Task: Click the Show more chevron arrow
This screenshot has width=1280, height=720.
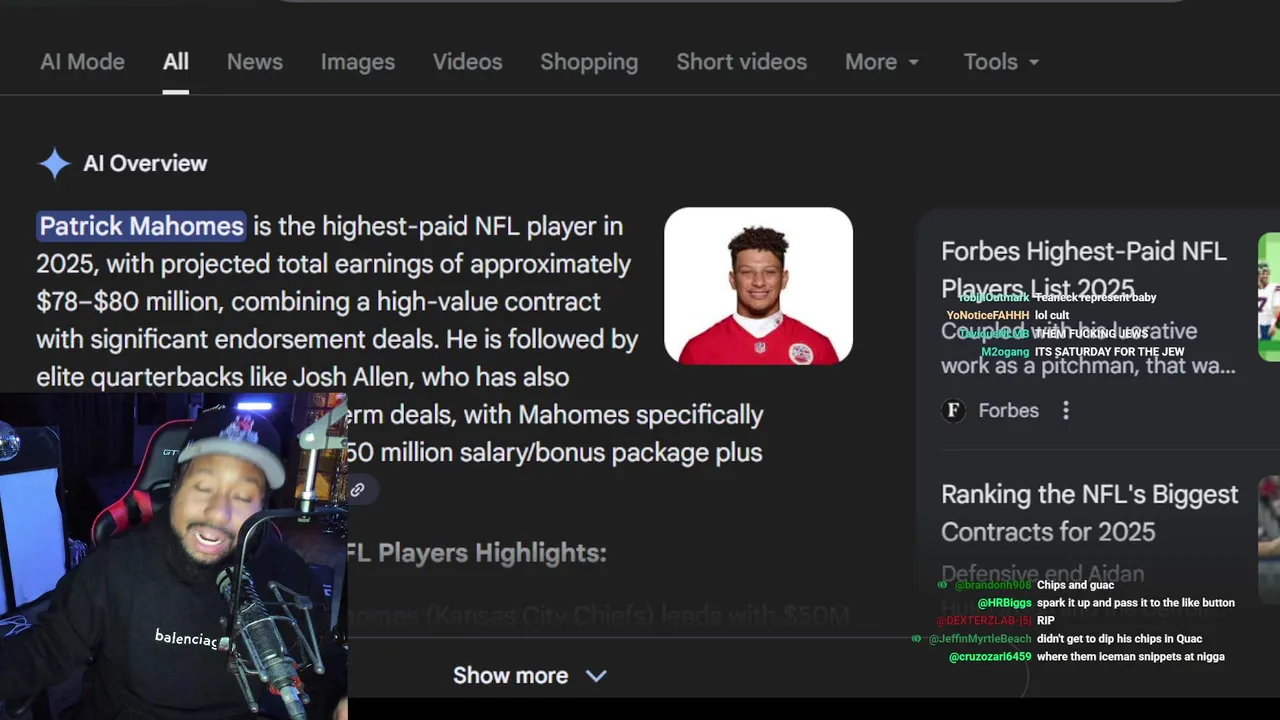Action: tap(596, 676)
